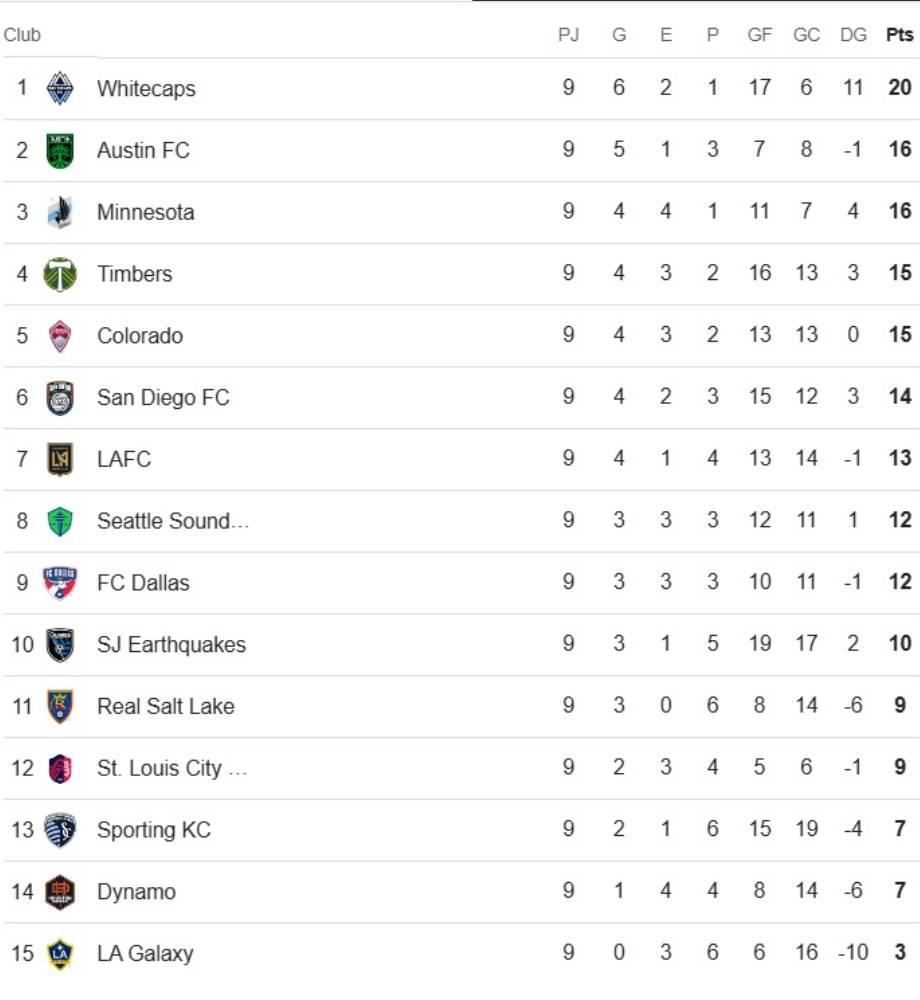920x1000 pixels.
Task: Select the Minnesota team logo
Action: click(x=60, y=212)
